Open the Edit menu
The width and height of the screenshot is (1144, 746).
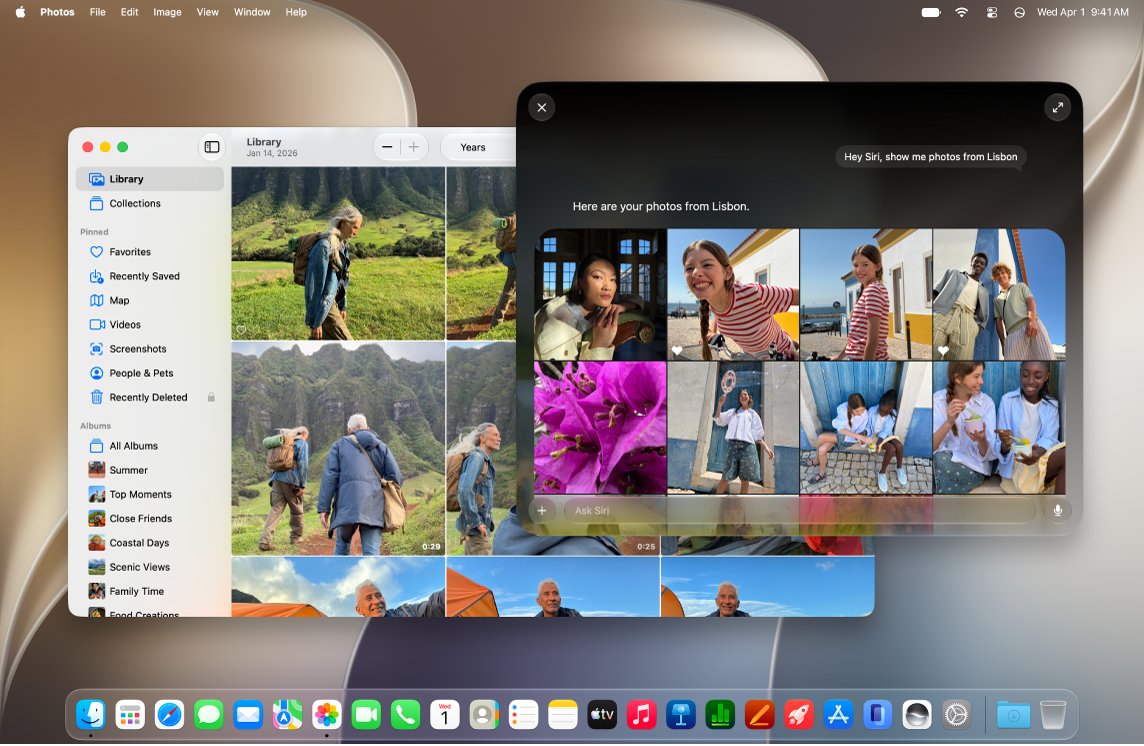pos(129,12)
